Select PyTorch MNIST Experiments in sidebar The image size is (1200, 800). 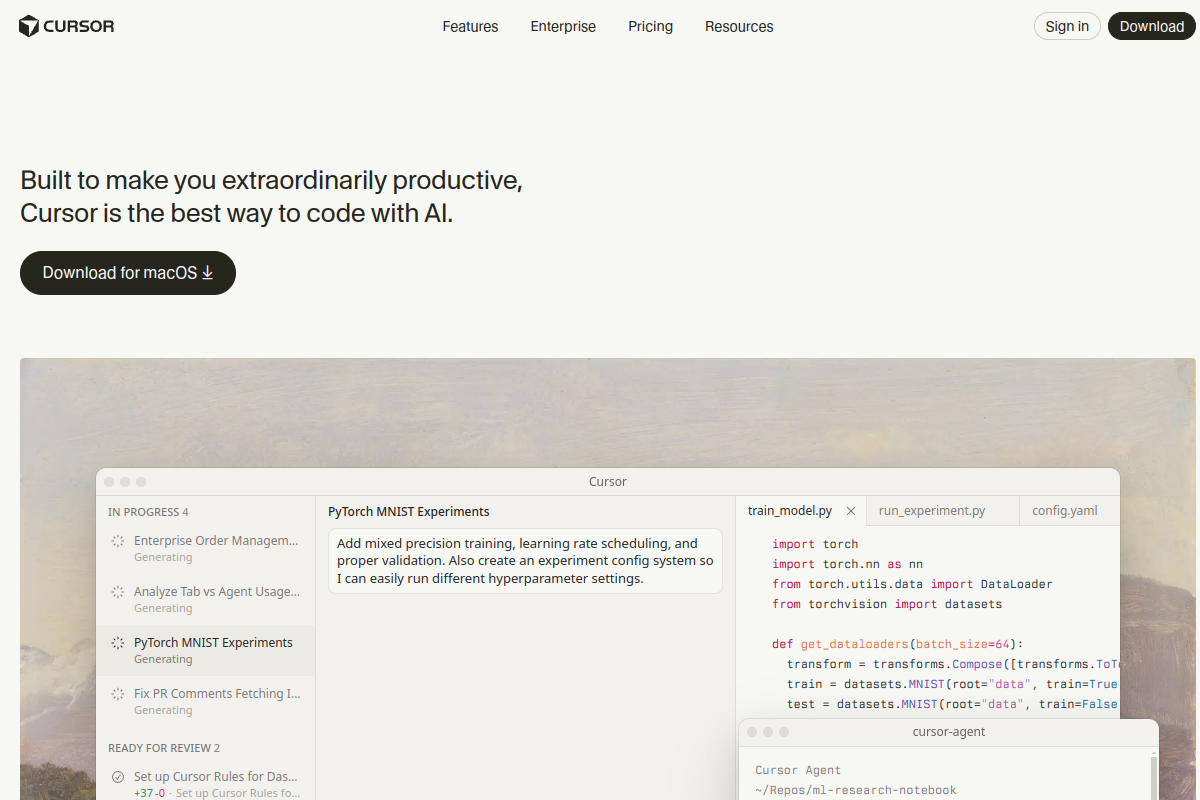click(206, 651)
